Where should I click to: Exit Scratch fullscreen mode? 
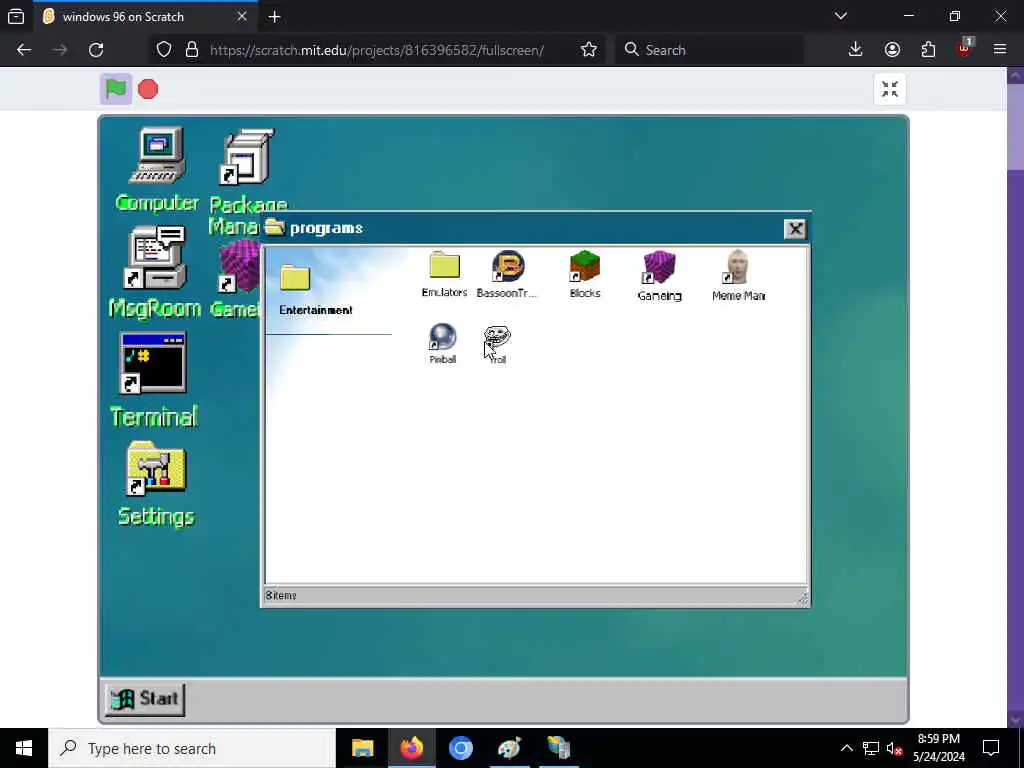pos(889,89)
